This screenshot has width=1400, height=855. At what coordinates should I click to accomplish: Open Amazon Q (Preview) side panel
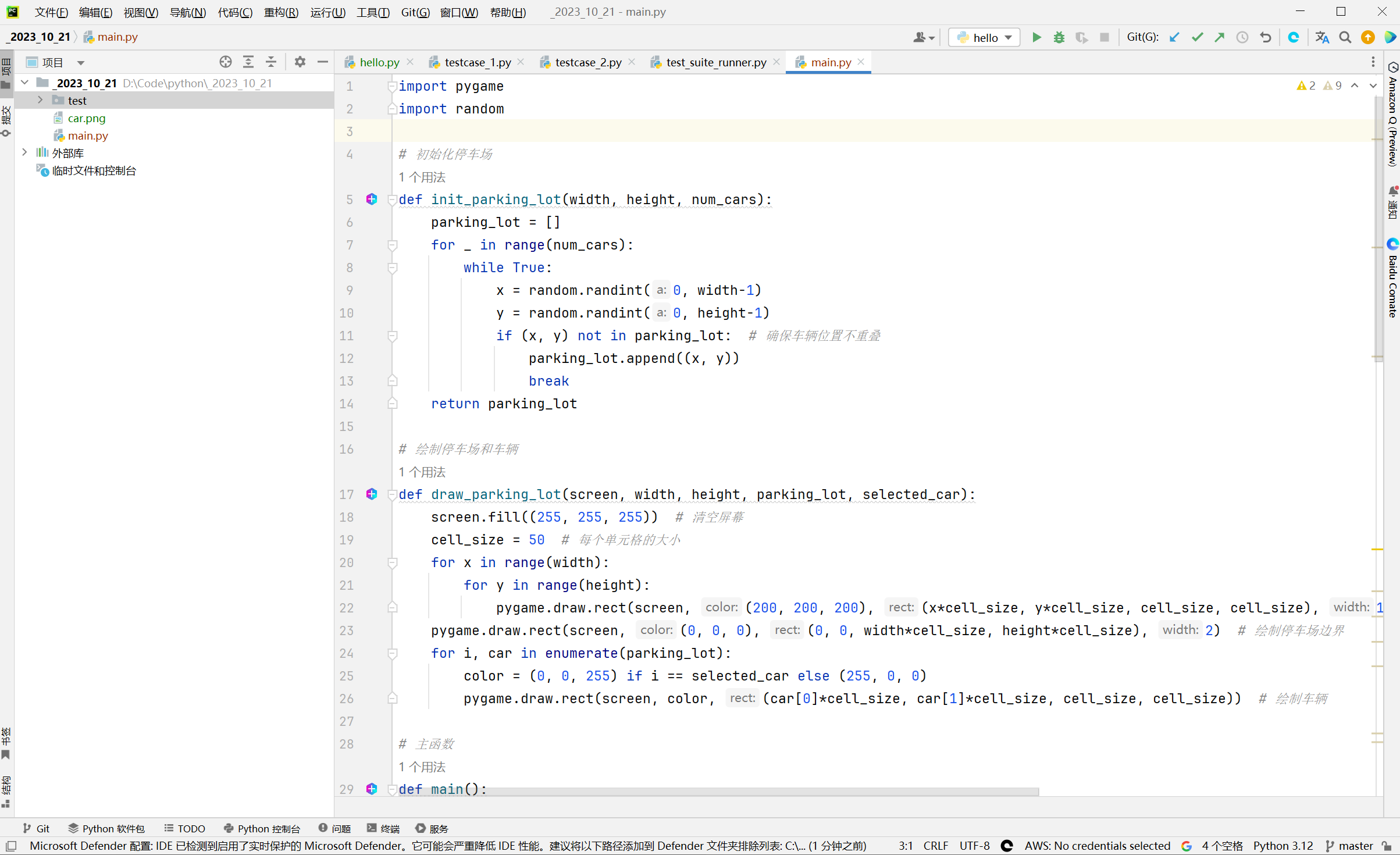coord(1392,113)
